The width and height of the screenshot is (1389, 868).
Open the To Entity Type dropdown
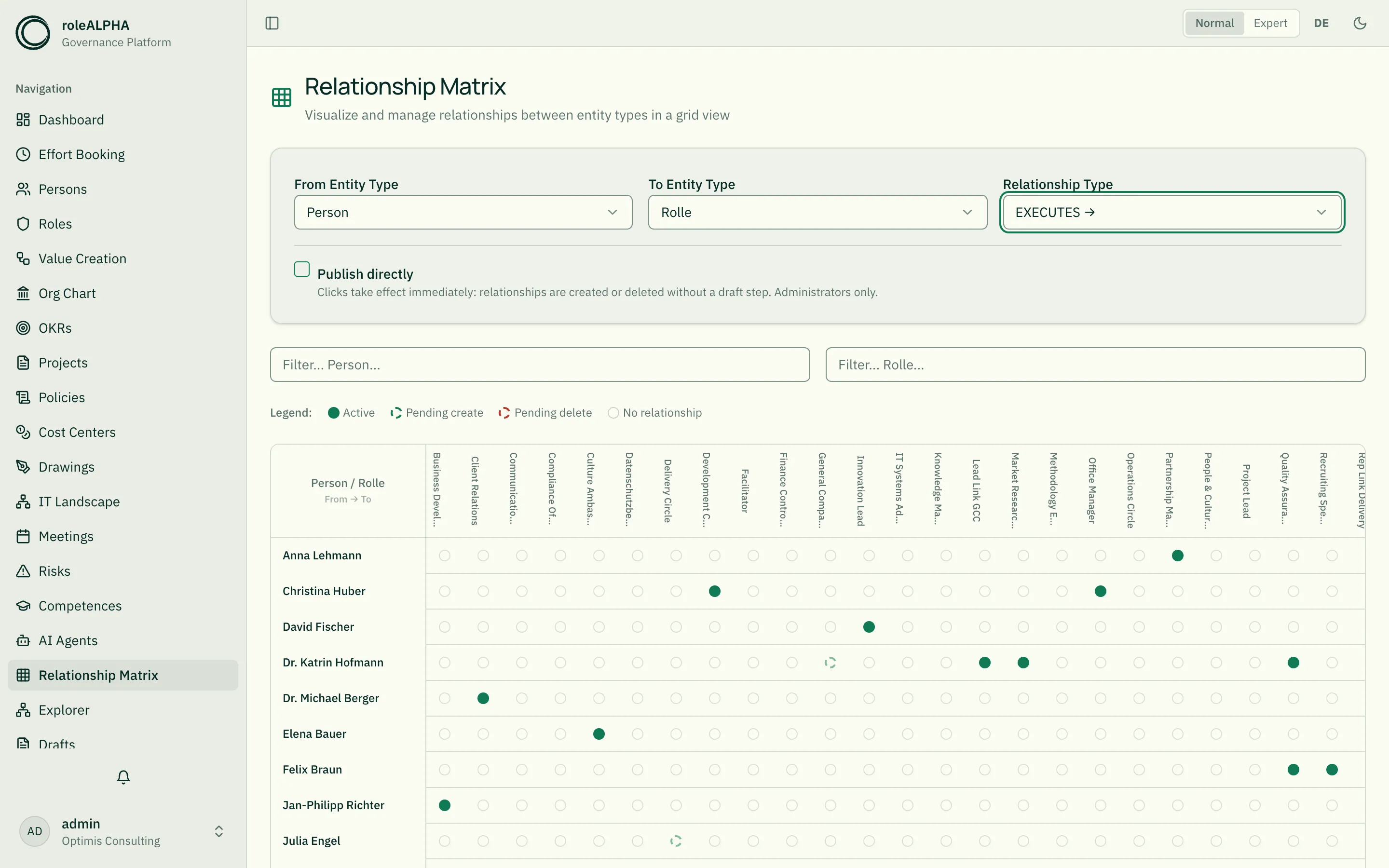(x=817, y=212)
